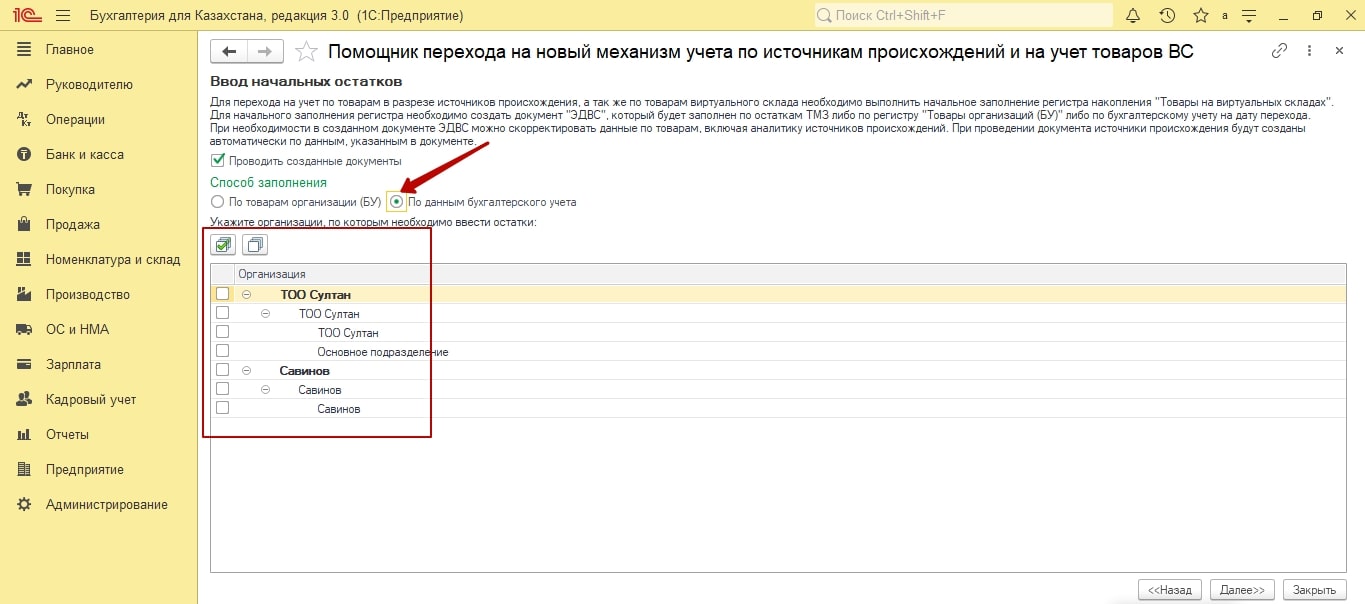Click the uncheck all organizations icon

pyautogui.click(x=255, y=244)
